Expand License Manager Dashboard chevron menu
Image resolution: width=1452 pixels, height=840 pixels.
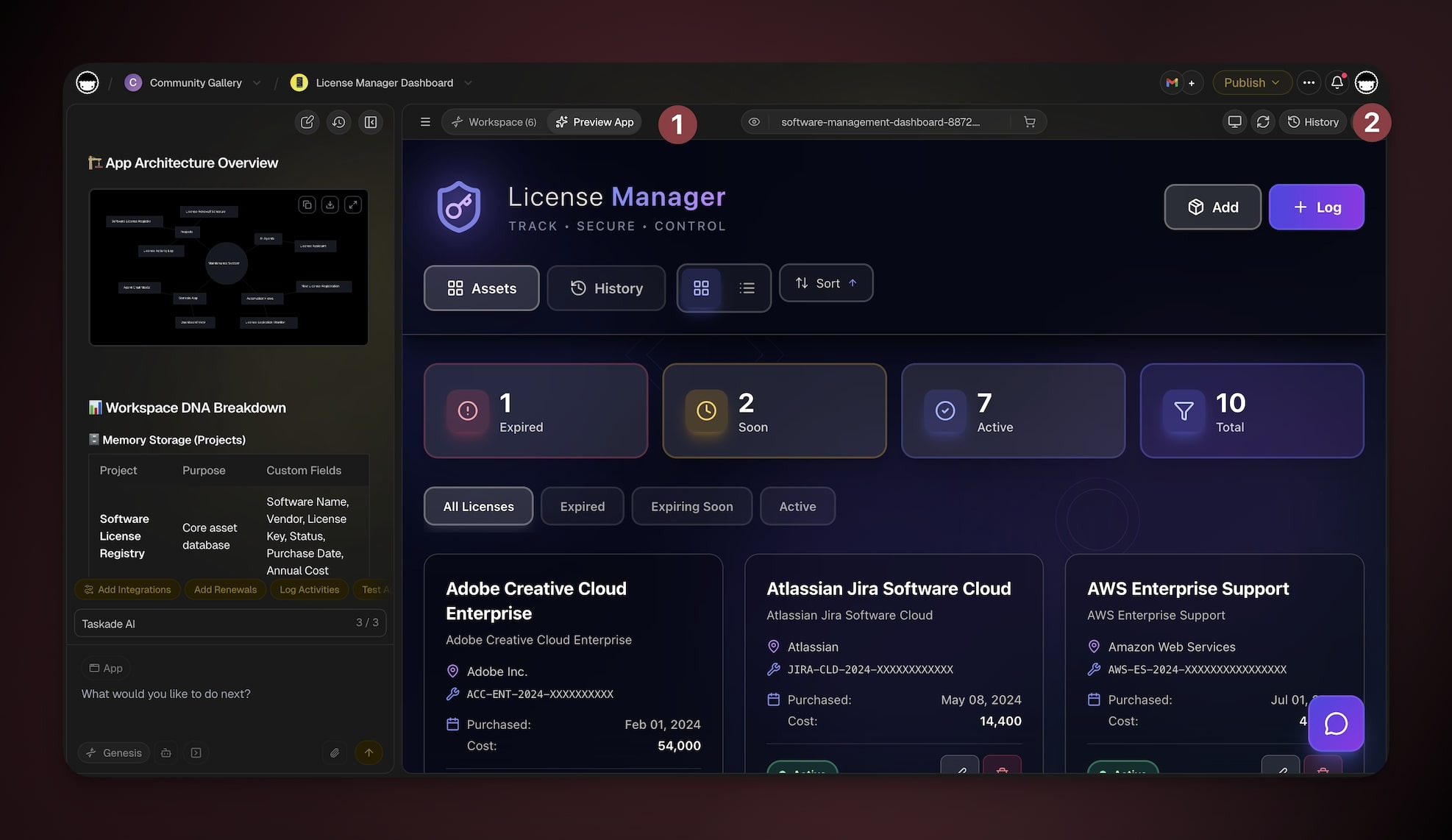pyautogui.click(x=468, y=83)
